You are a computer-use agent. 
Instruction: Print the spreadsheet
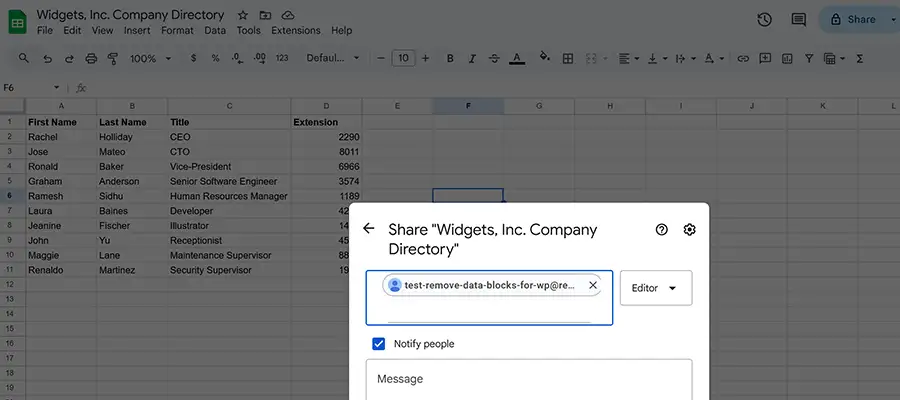click(x=91, y=59)
